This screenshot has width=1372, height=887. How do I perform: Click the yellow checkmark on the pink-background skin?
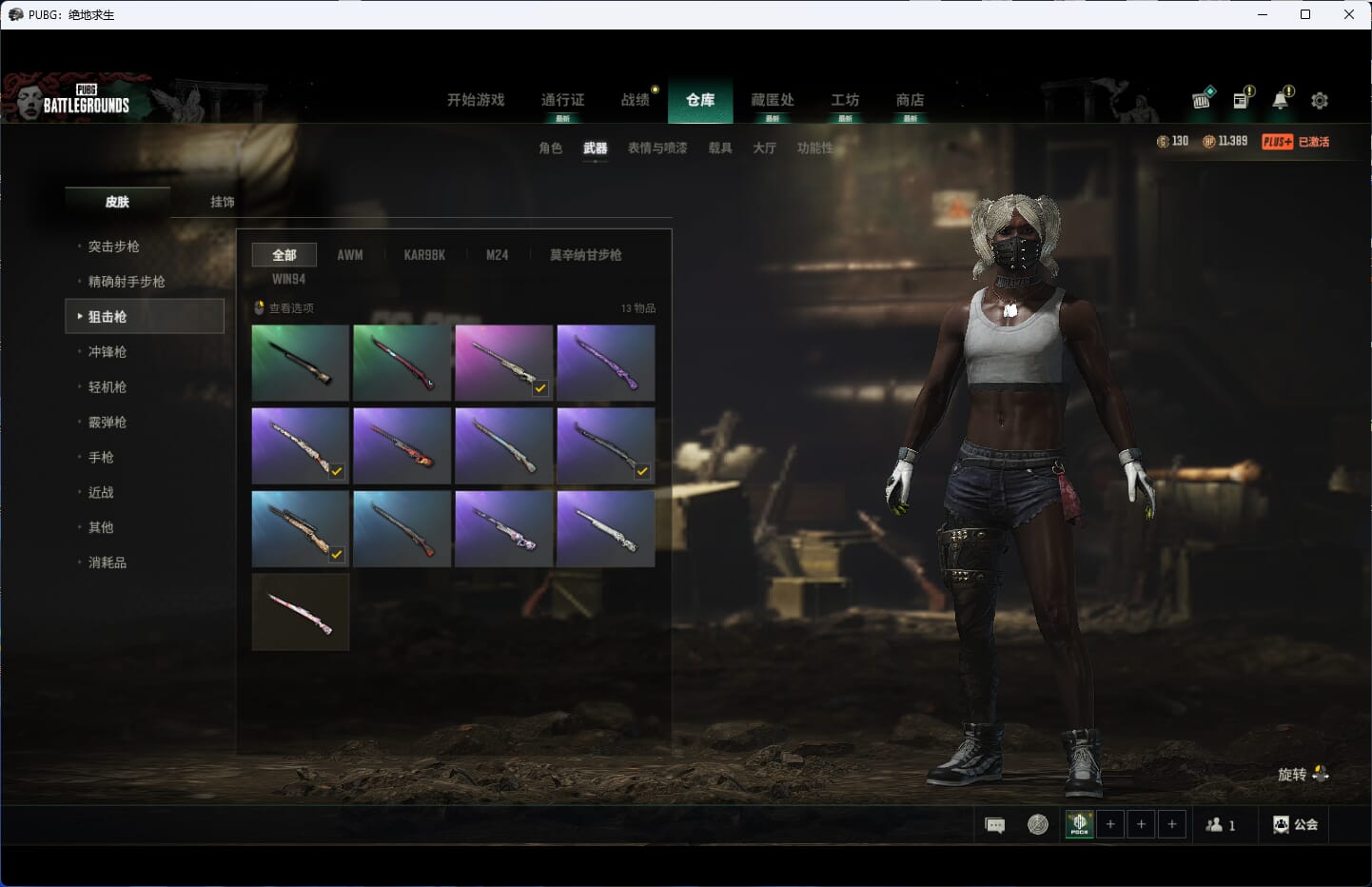540,388
